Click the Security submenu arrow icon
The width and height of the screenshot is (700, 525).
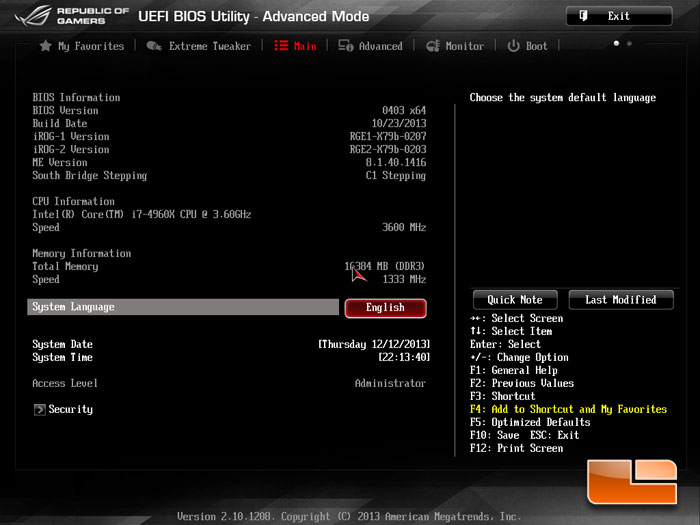(39, 409)
